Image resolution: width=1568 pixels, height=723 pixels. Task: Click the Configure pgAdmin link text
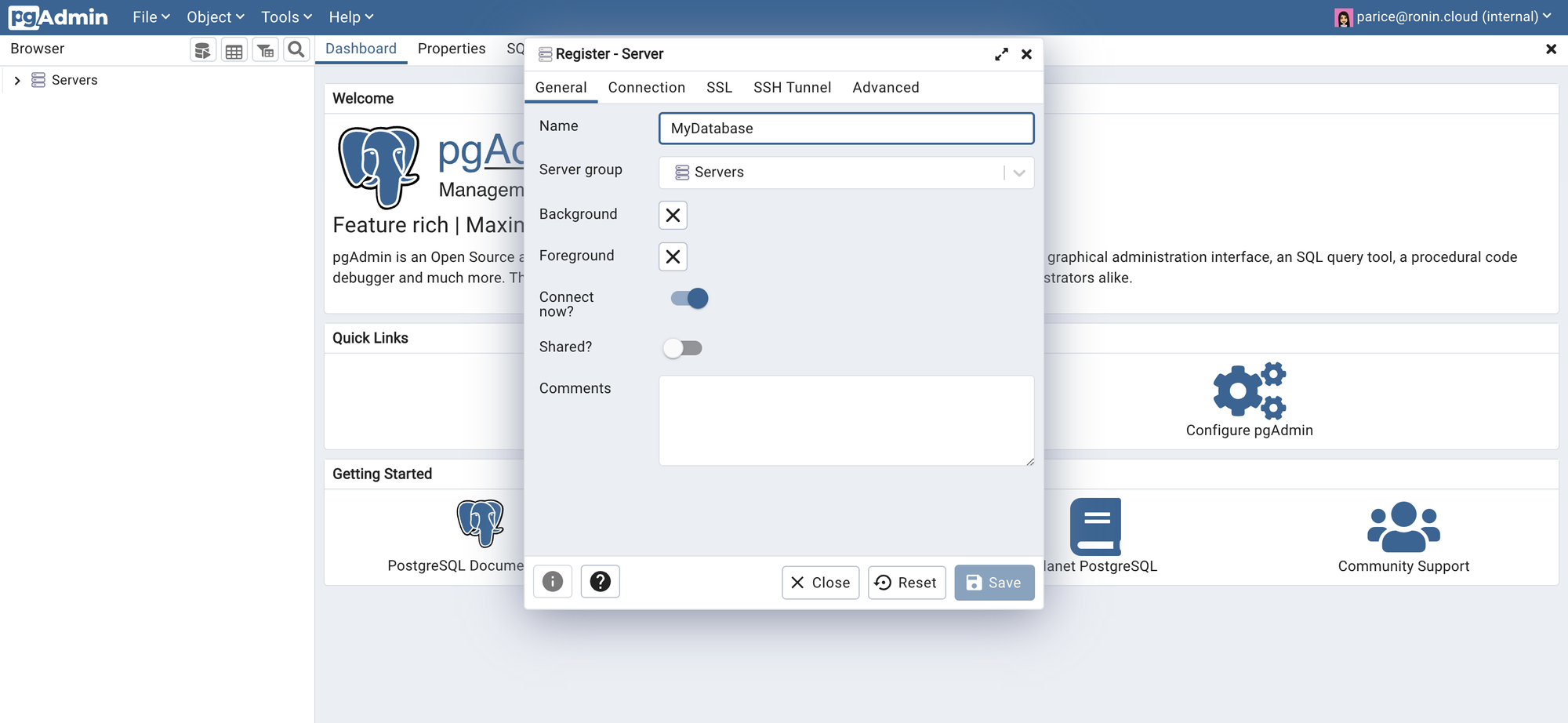coord(1250,431)
